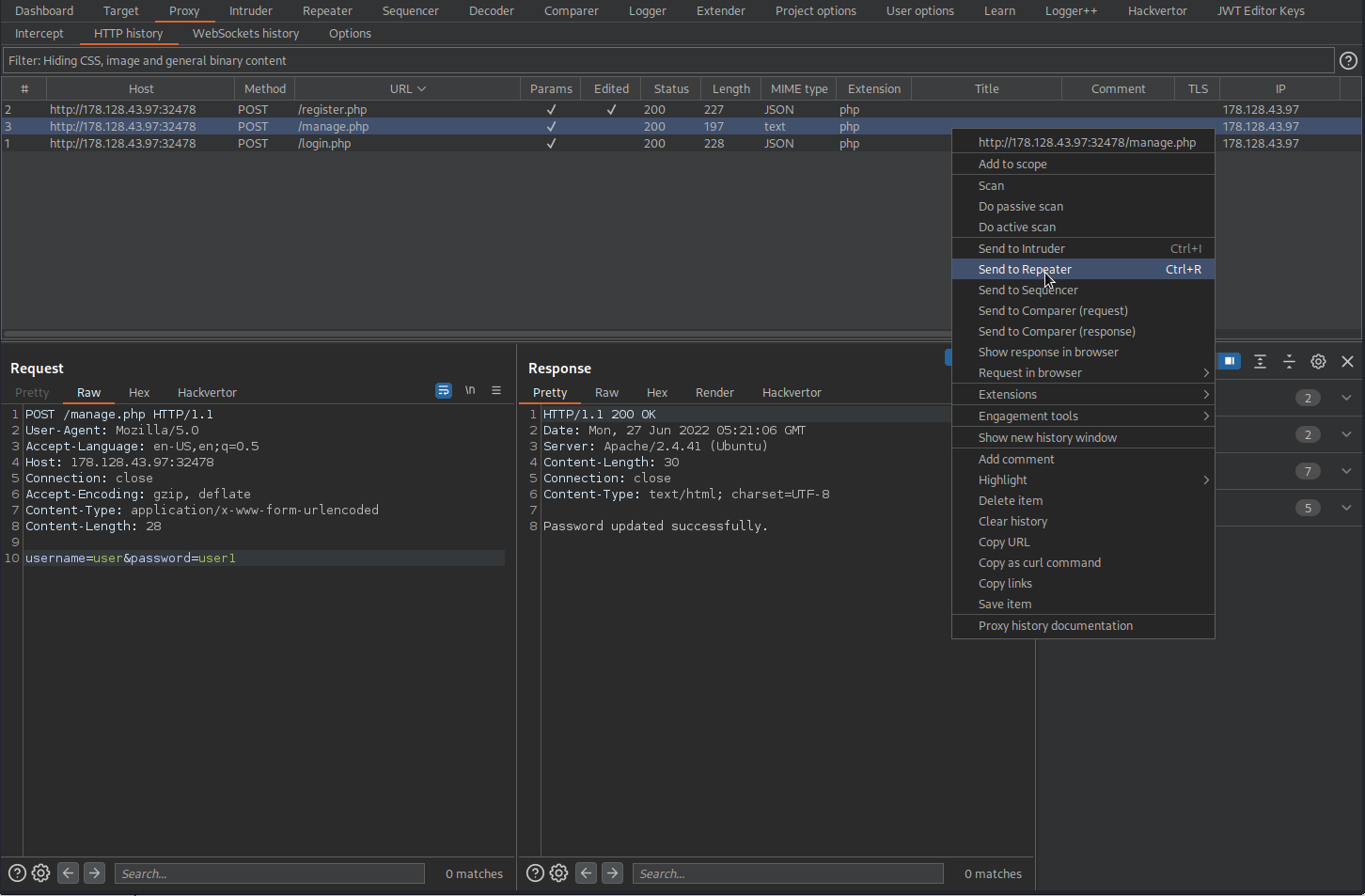Choose Show new history window
1365x896 pixels.
pos(1083,438)
